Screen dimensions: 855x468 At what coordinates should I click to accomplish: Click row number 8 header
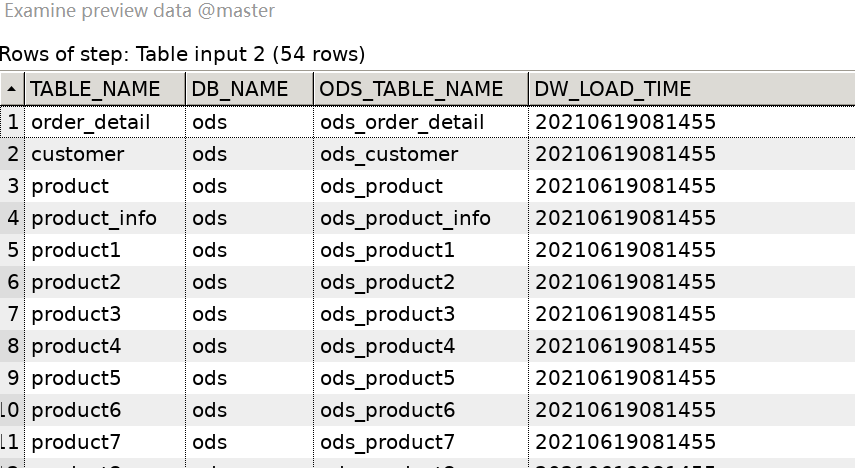[13, 346]
